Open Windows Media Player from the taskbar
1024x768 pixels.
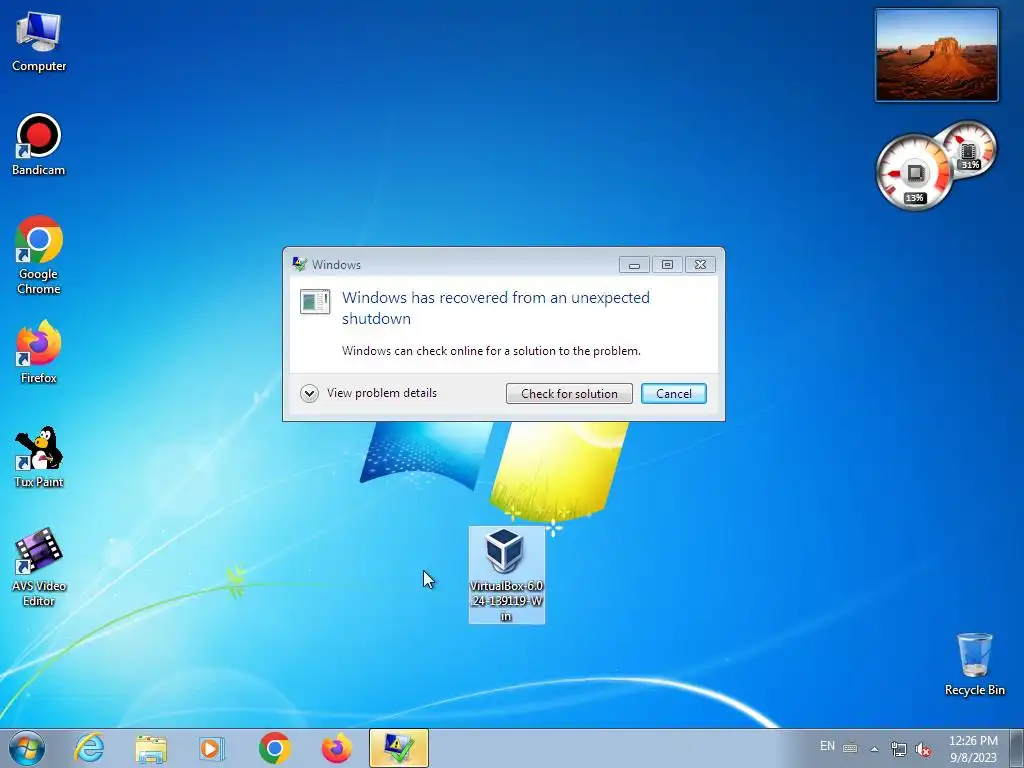point(212,748)
